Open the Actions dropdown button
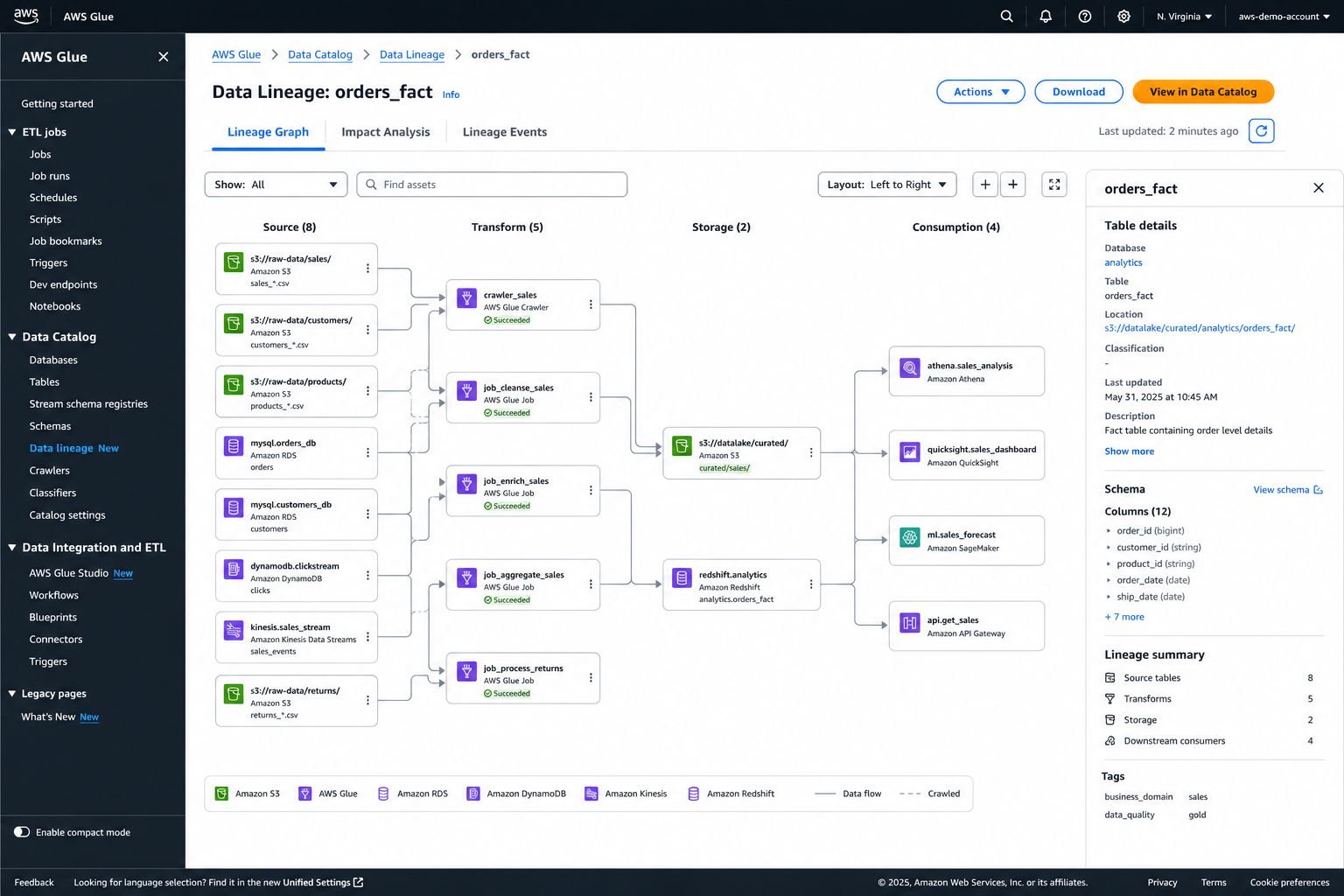Viewport: 1344px width, 896px height. pos(981,92)
